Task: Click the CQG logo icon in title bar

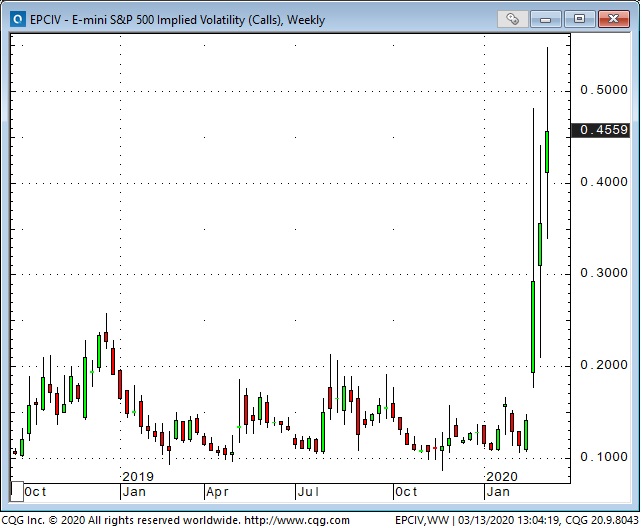Action: pos(18,19)
